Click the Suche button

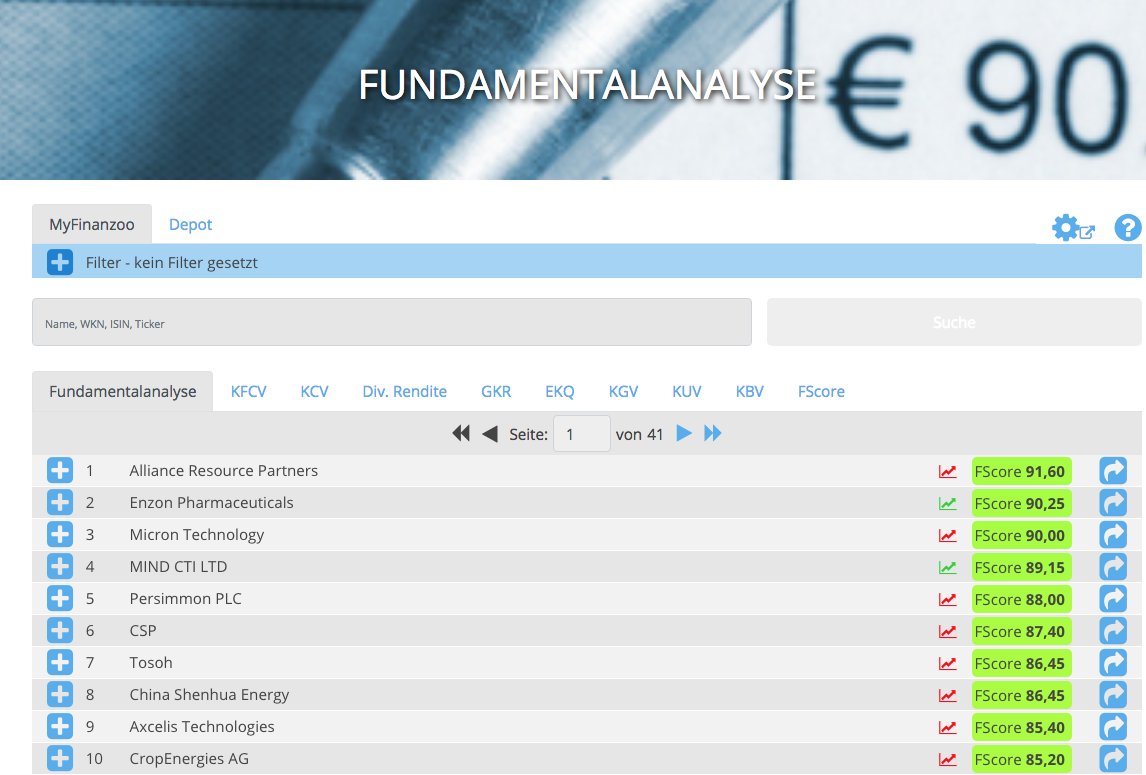pos(954,322)
